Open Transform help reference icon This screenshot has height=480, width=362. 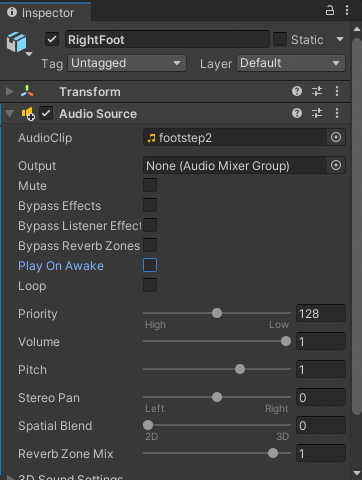[x=297, y=91]
